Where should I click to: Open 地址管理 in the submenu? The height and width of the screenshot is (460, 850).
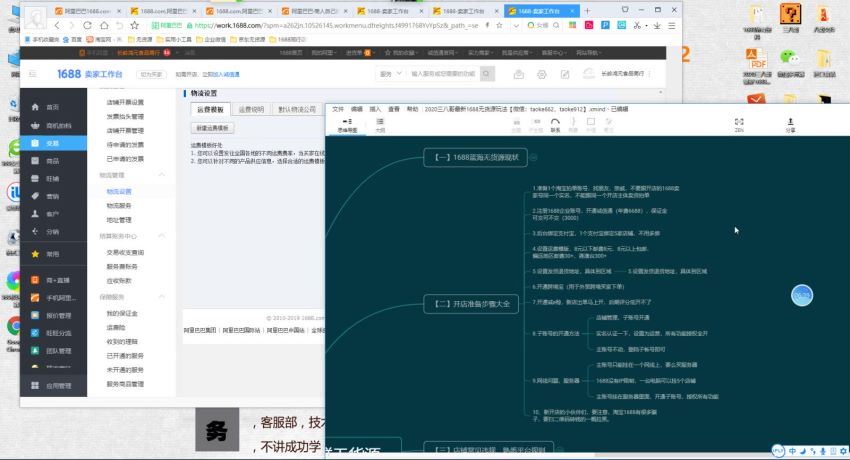(119, 220)
